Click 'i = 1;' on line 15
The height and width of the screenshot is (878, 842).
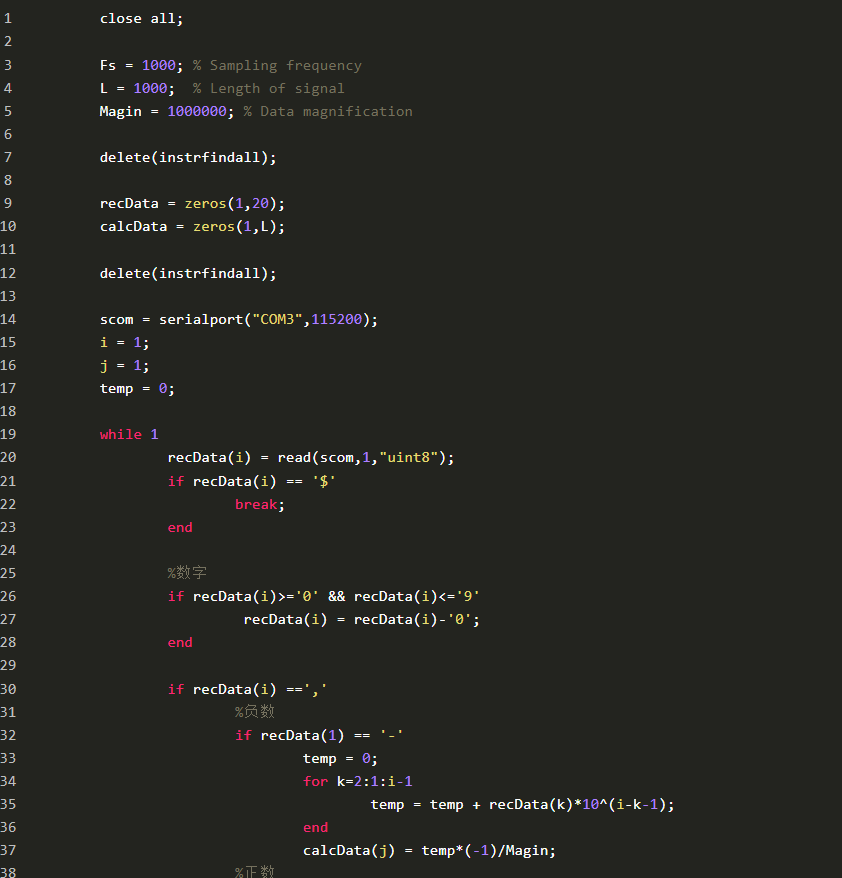[x=124, y=342]
